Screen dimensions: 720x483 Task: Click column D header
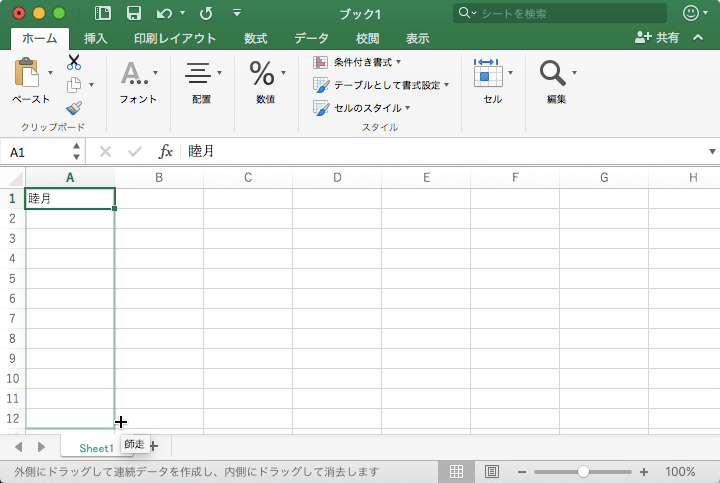(337, 178)
